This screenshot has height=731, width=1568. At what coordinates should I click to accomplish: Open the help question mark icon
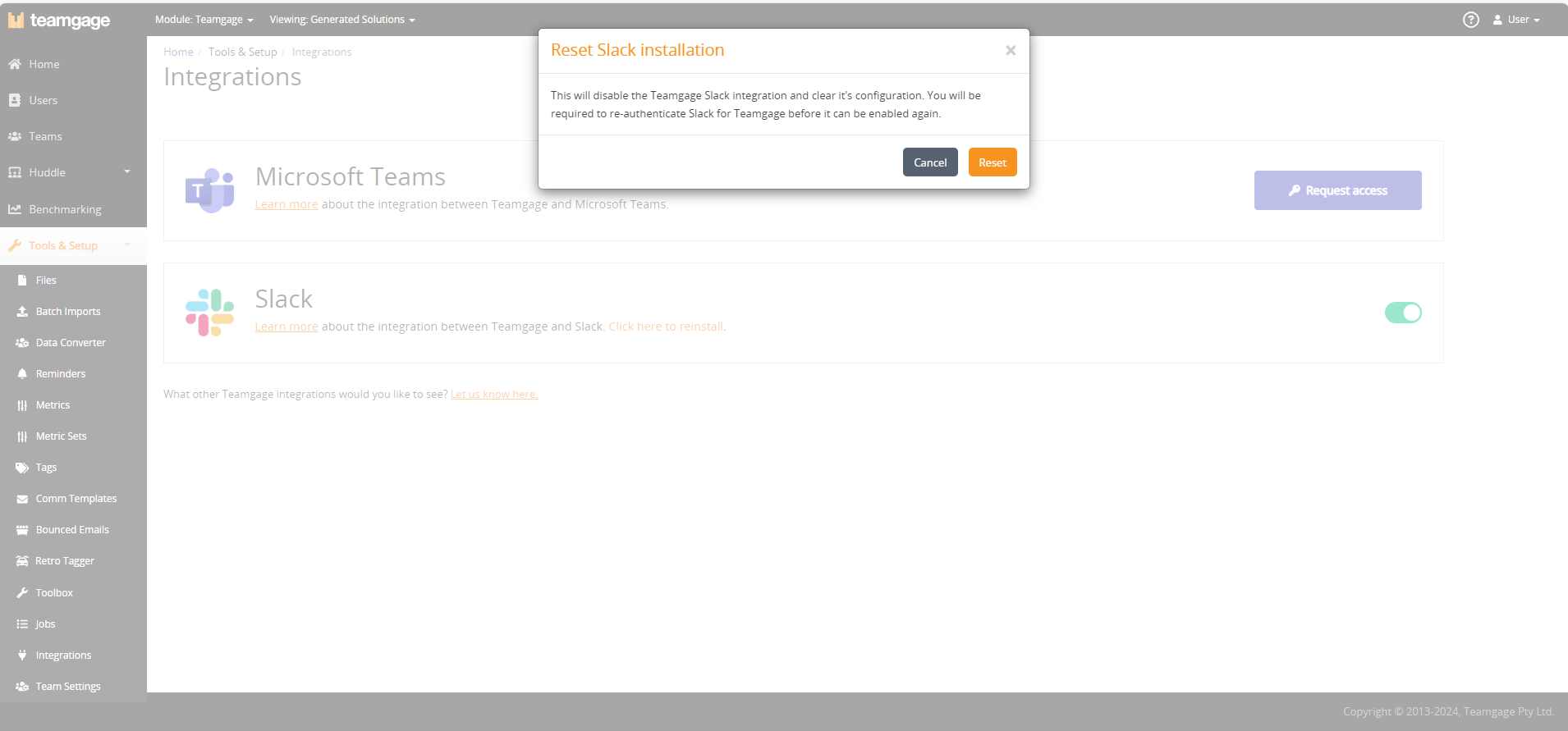point(1471,20)
